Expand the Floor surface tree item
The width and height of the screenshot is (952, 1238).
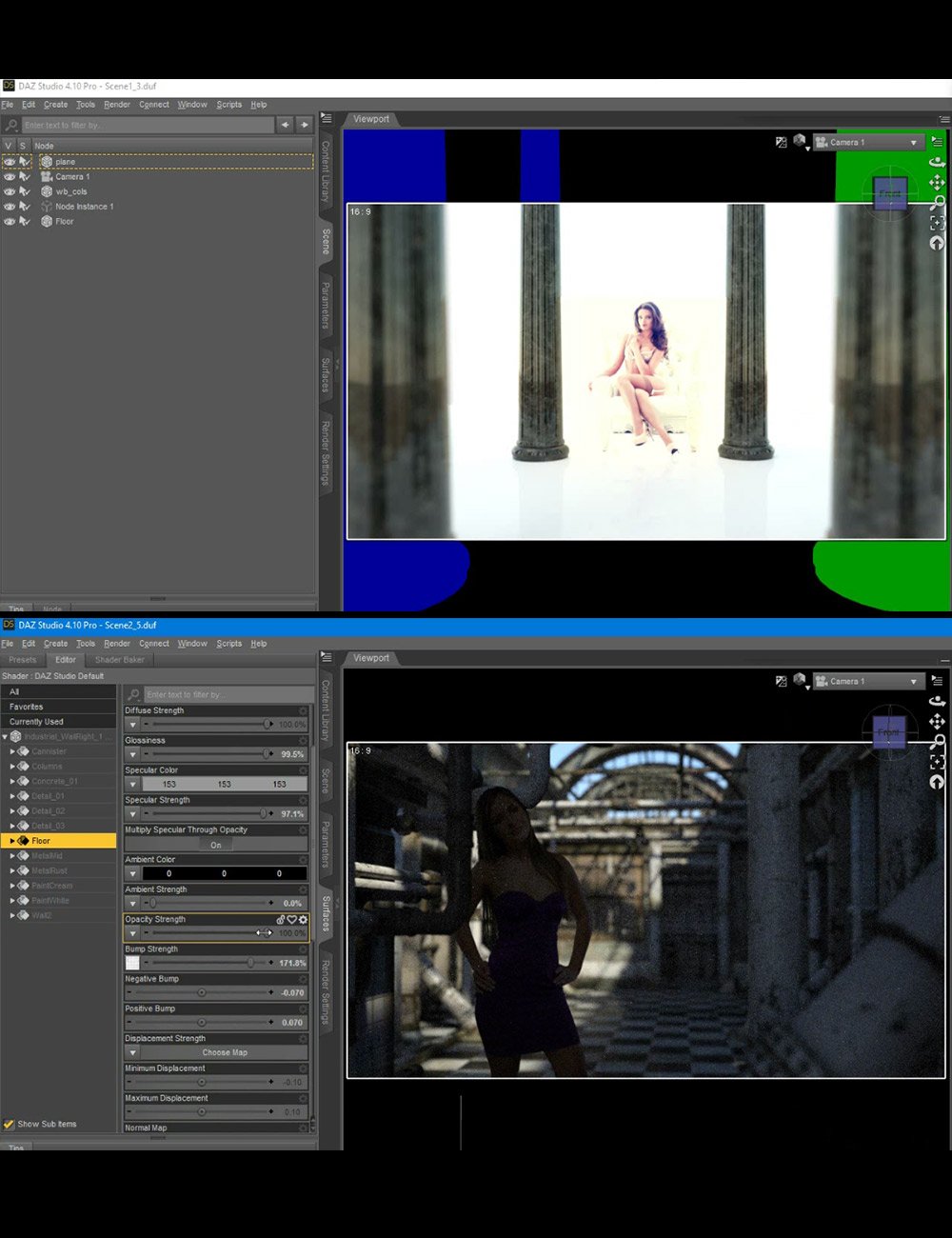coord(12,841)
